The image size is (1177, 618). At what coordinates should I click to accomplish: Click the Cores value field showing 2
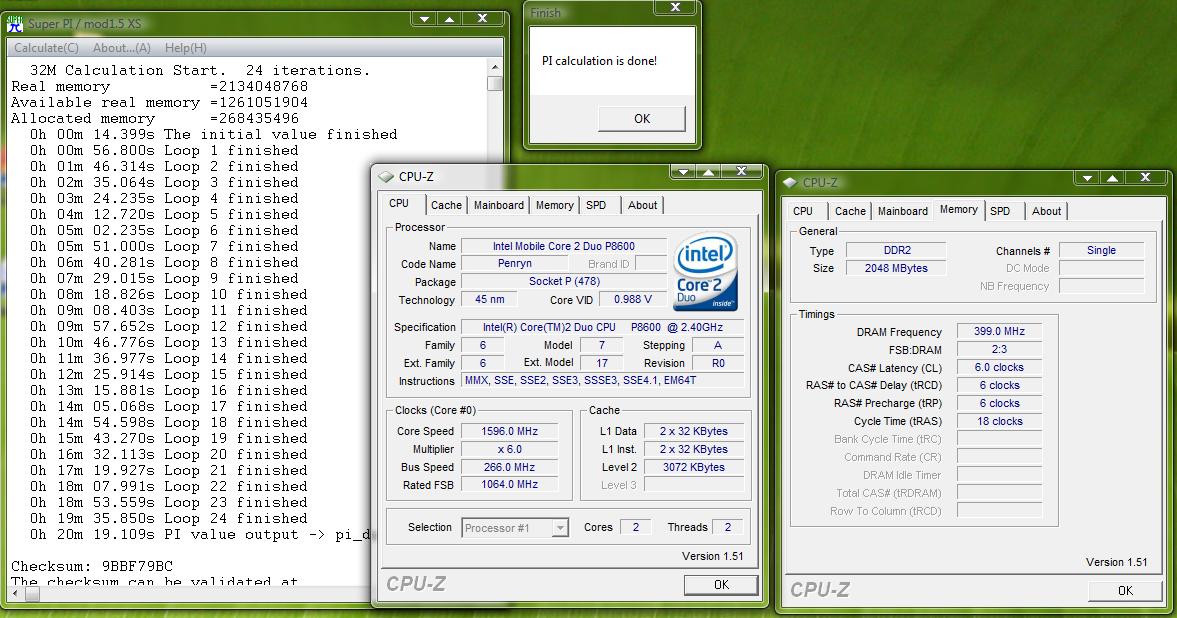635,527
